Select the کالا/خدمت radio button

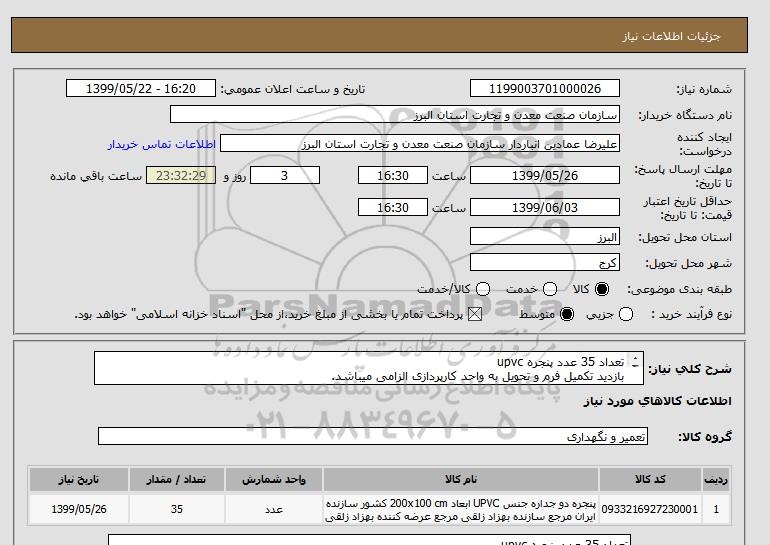[483, 289]
